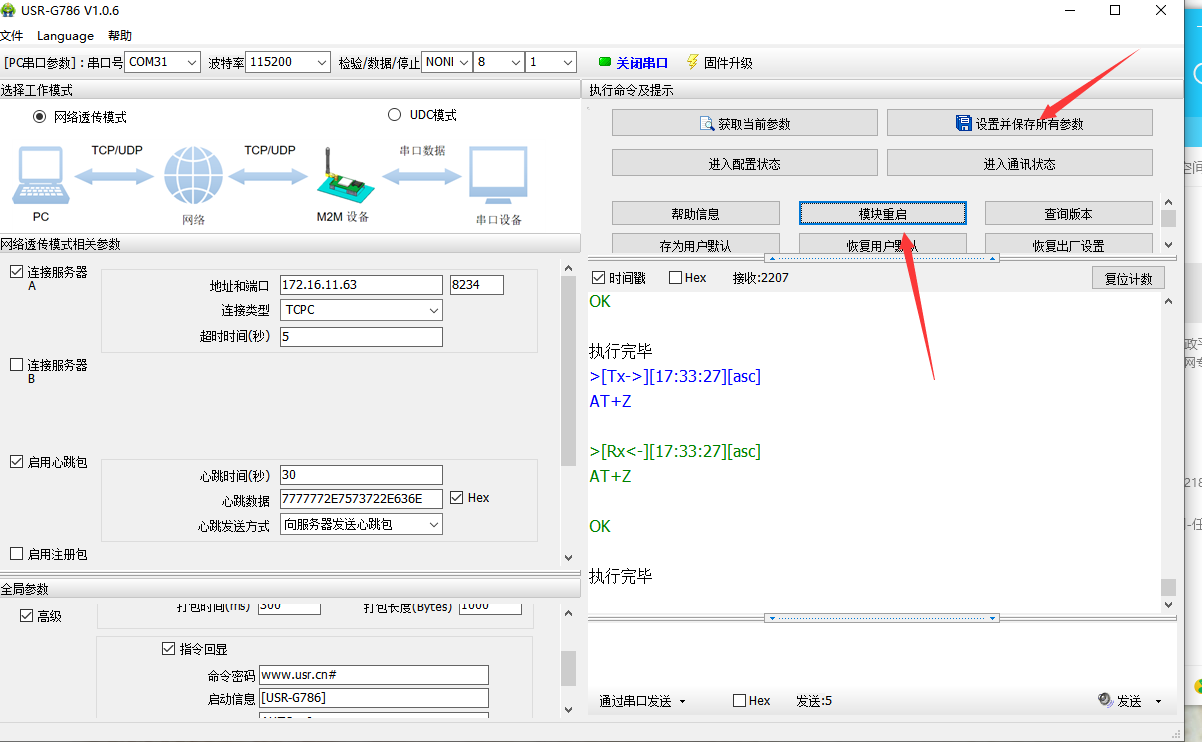Select the UDC模式 radio button
This screenshot has width=1202, height=742.
[394, 115]
